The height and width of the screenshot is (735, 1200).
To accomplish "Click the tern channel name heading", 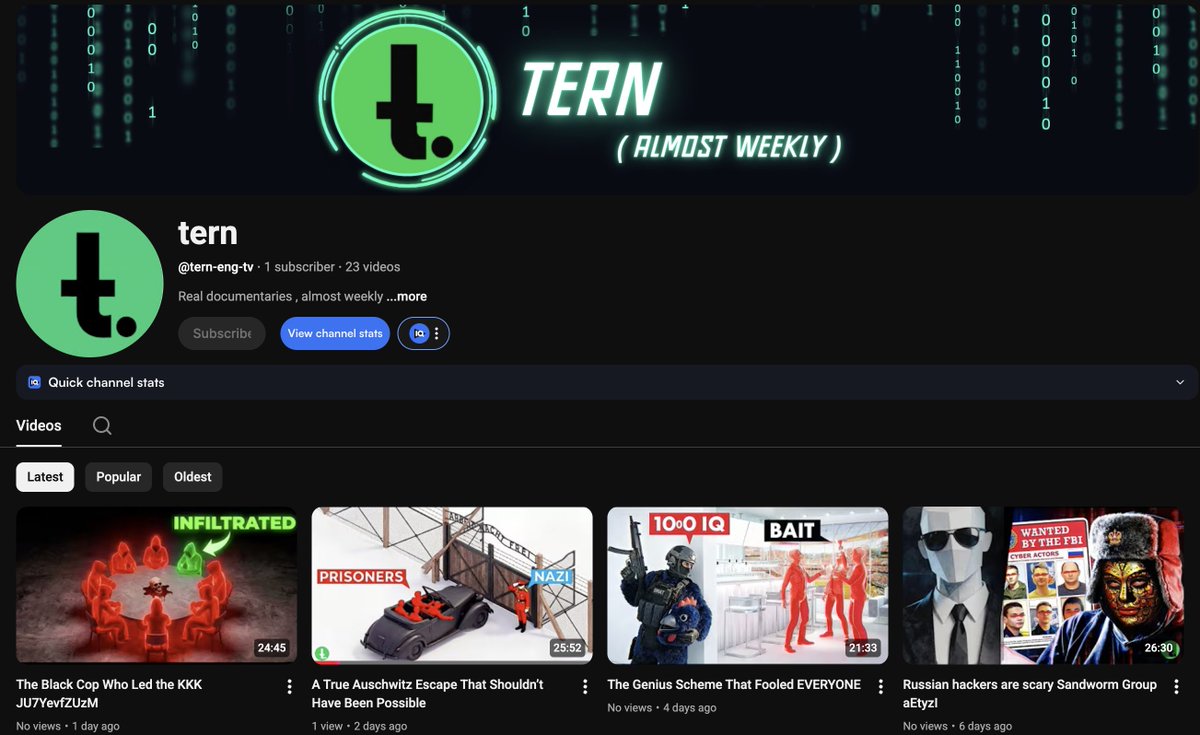I will (x=208, y=233).
